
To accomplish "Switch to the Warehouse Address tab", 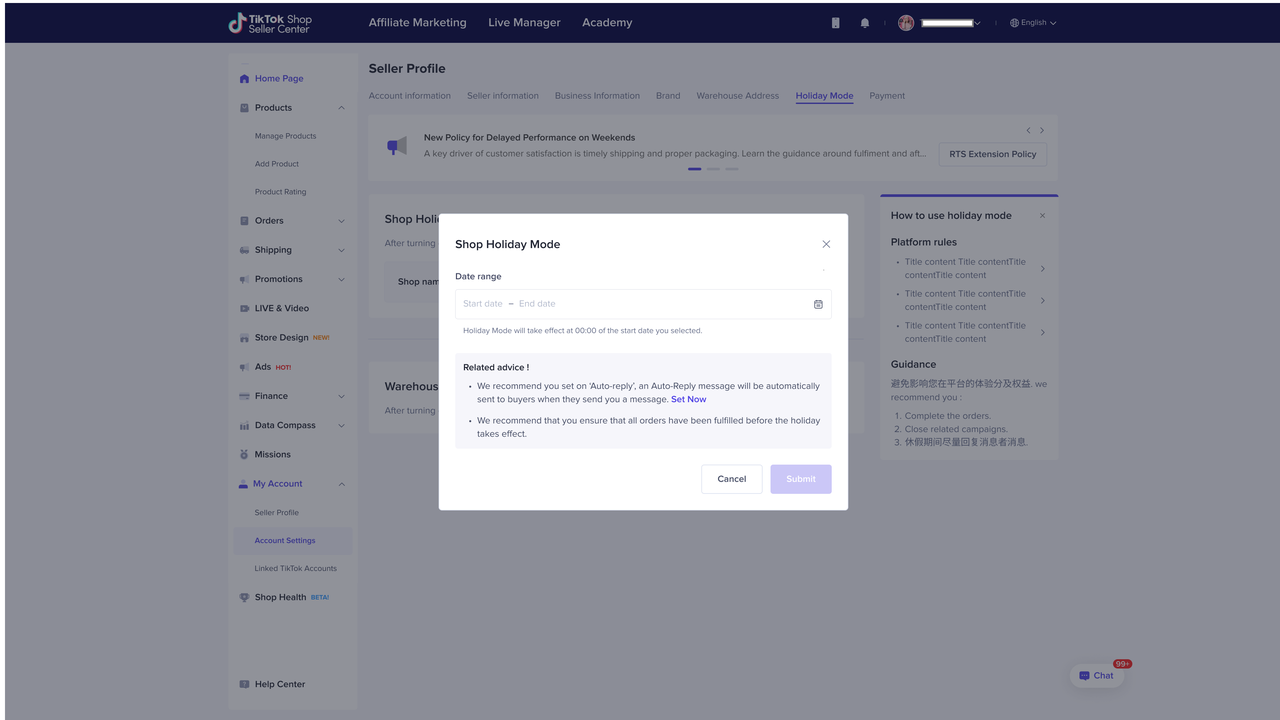I will tap(737, 95).
